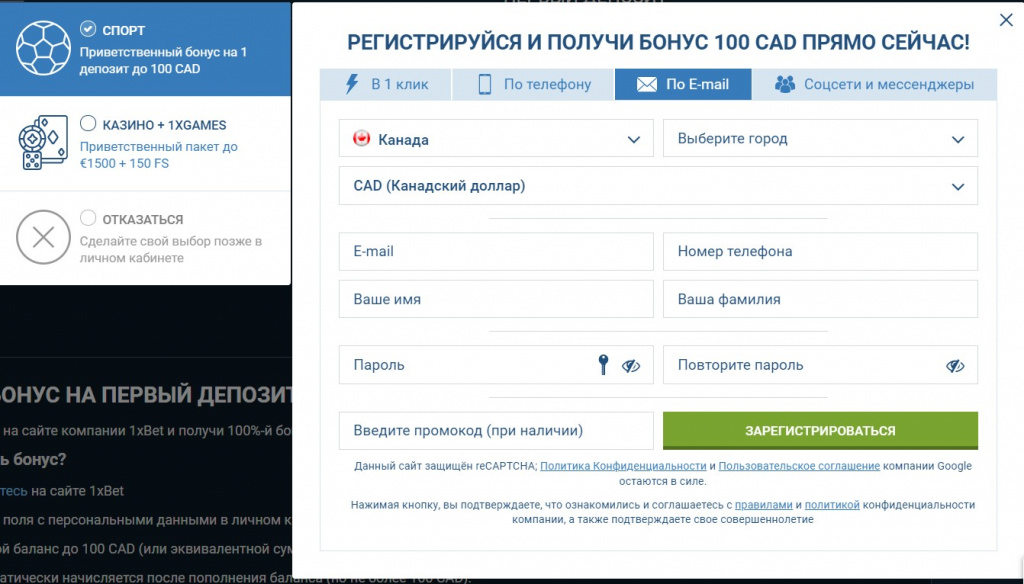
Task: Select the По E-mail tab
Action: (683, 84)
